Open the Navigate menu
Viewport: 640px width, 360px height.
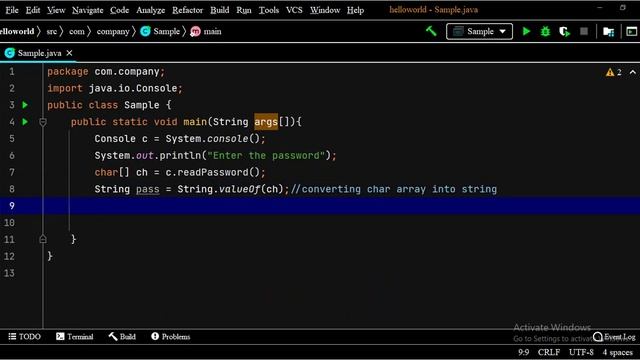click(x=87, y=10)
